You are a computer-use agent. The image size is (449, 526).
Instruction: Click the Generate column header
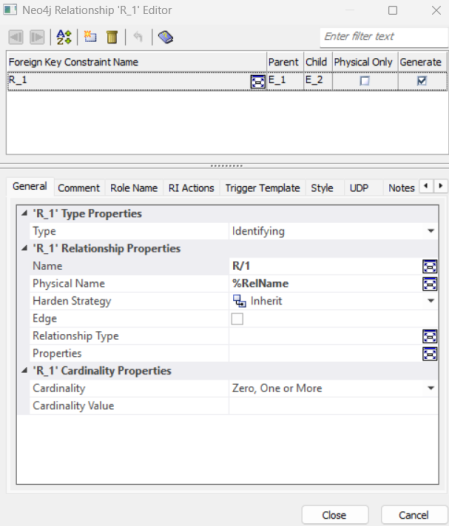pos(422,62)
